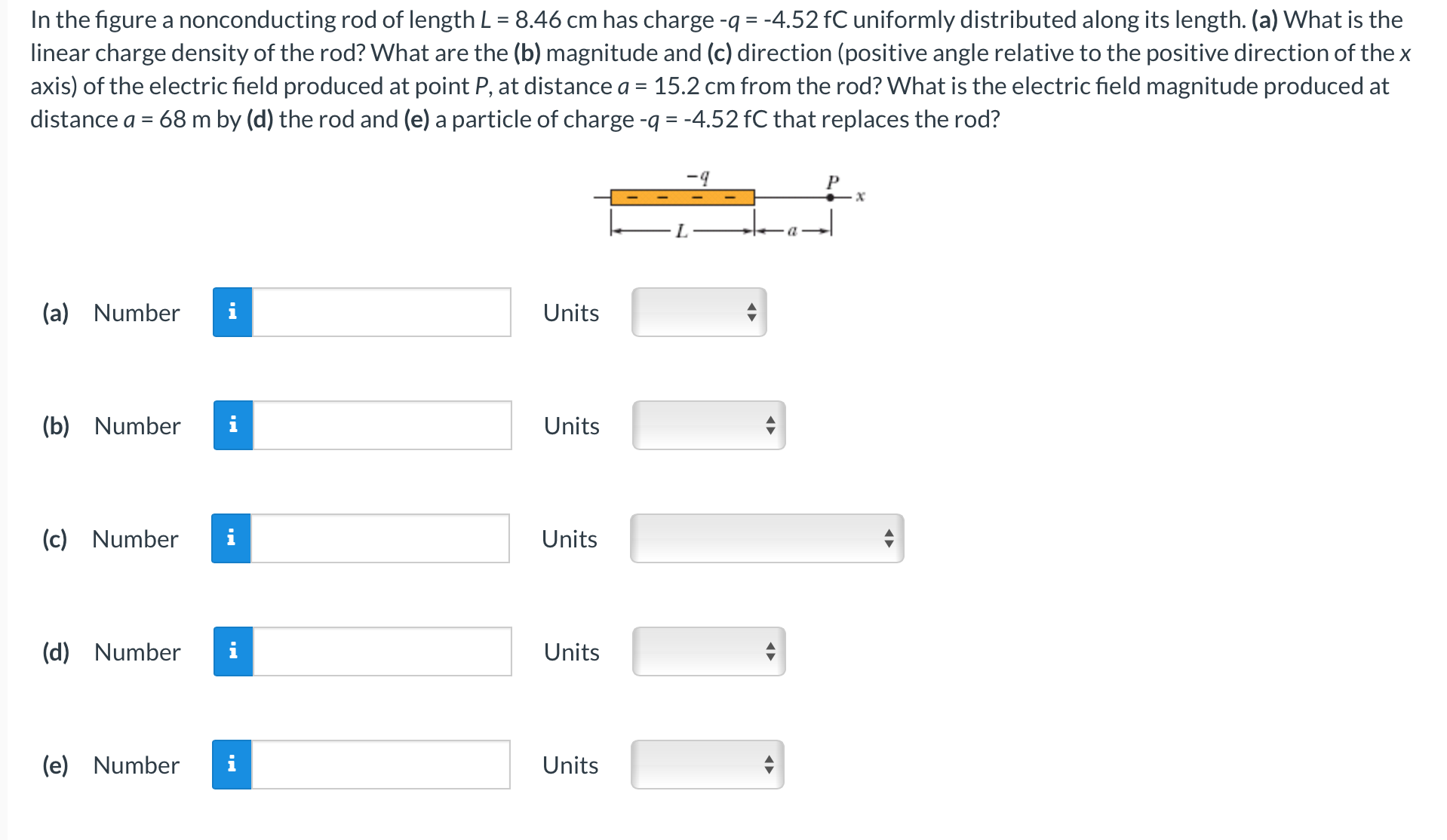Image resolution: width=1447 pixels, height=840 pixels.
Task: Click the info icon beside part (b) Number
Action: pos(232,425)
